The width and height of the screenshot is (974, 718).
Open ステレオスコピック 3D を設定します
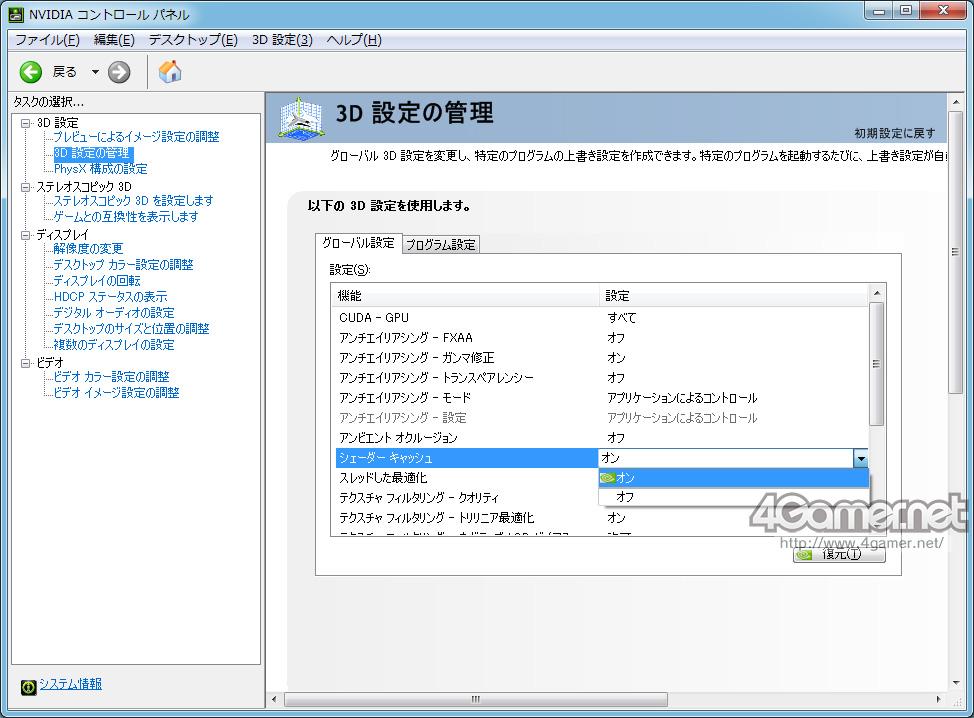pos(133,201)
